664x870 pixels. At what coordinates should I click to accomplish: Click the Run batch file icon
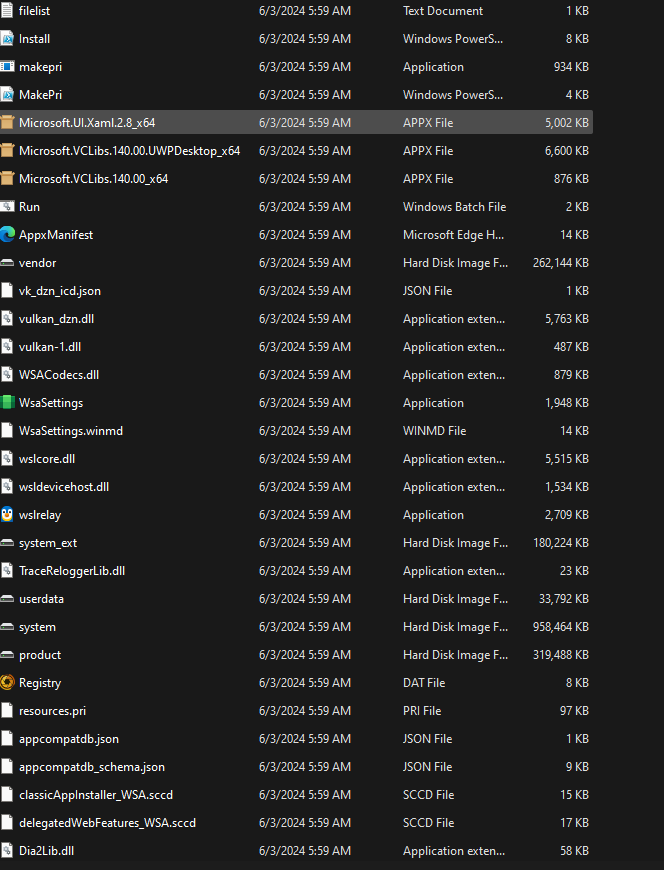click(7, 207)
